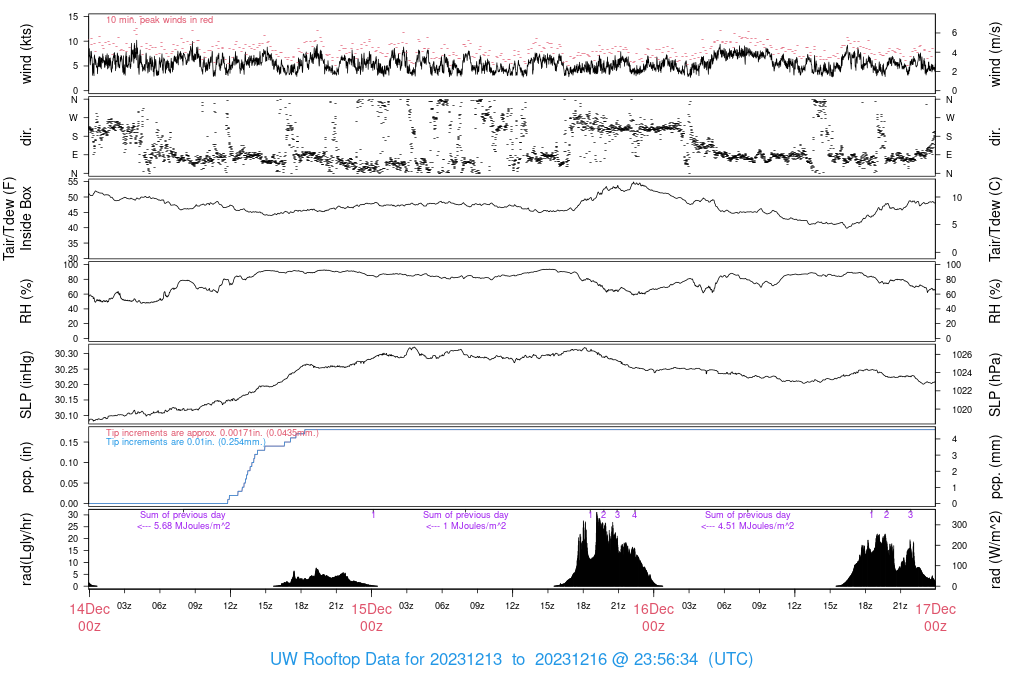1024x700 pixels.
Task: Click the 14Dec 00z date marker
Action: 89,617
